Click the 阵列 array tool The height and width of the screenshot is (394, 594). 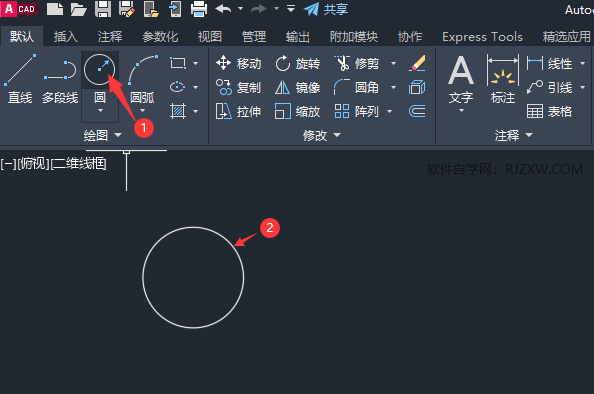point(356,111)
